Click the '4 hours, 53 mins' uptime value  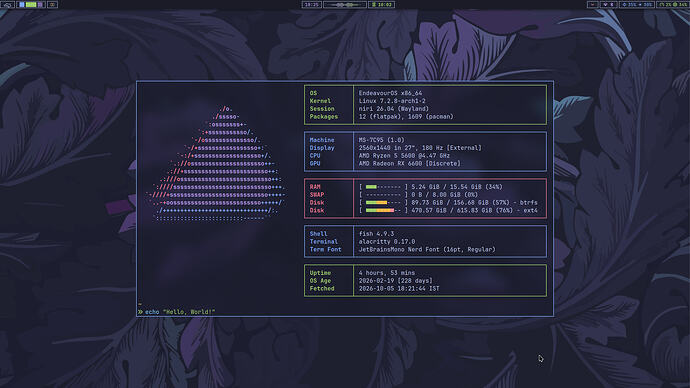386,273
